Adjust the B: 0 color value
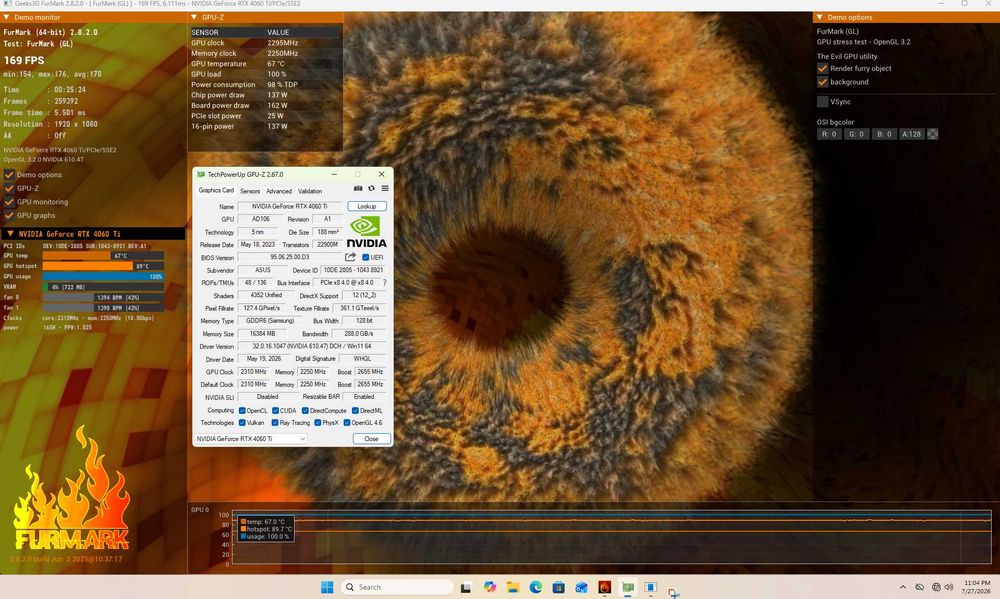1000x599 pixels. 883,134
